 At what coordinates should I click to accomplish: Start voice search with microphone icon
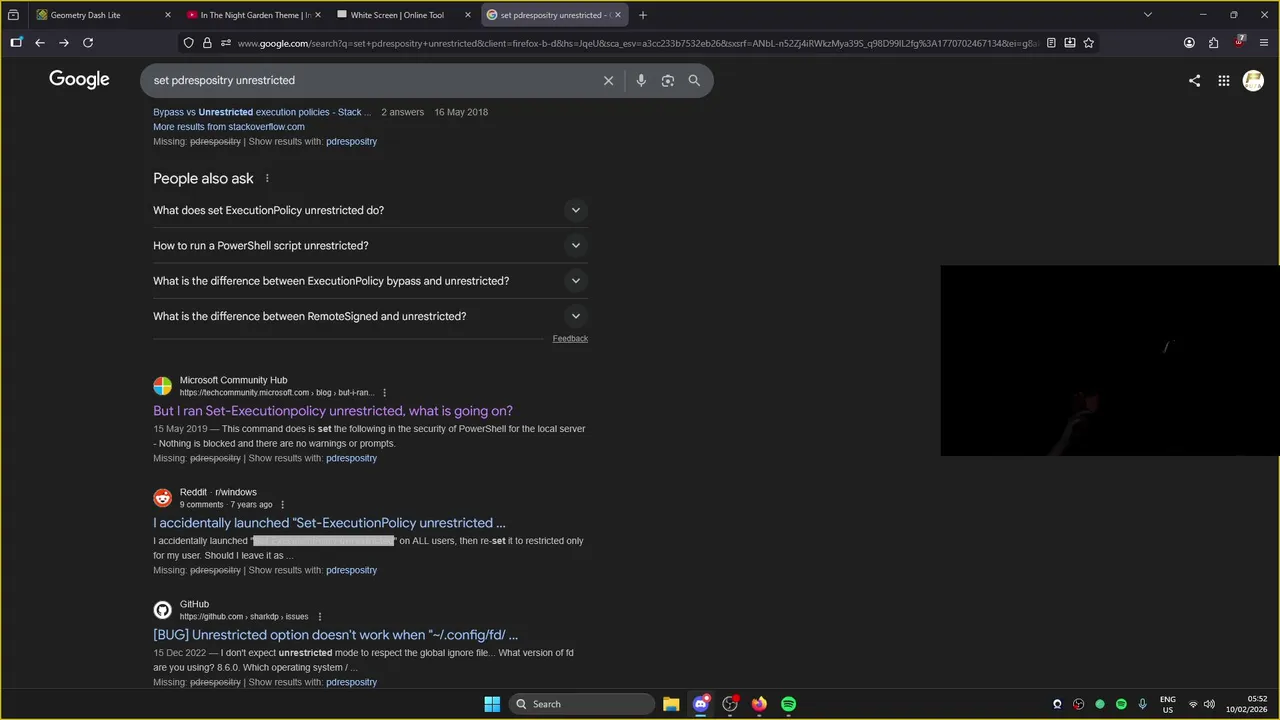[641, 80]
